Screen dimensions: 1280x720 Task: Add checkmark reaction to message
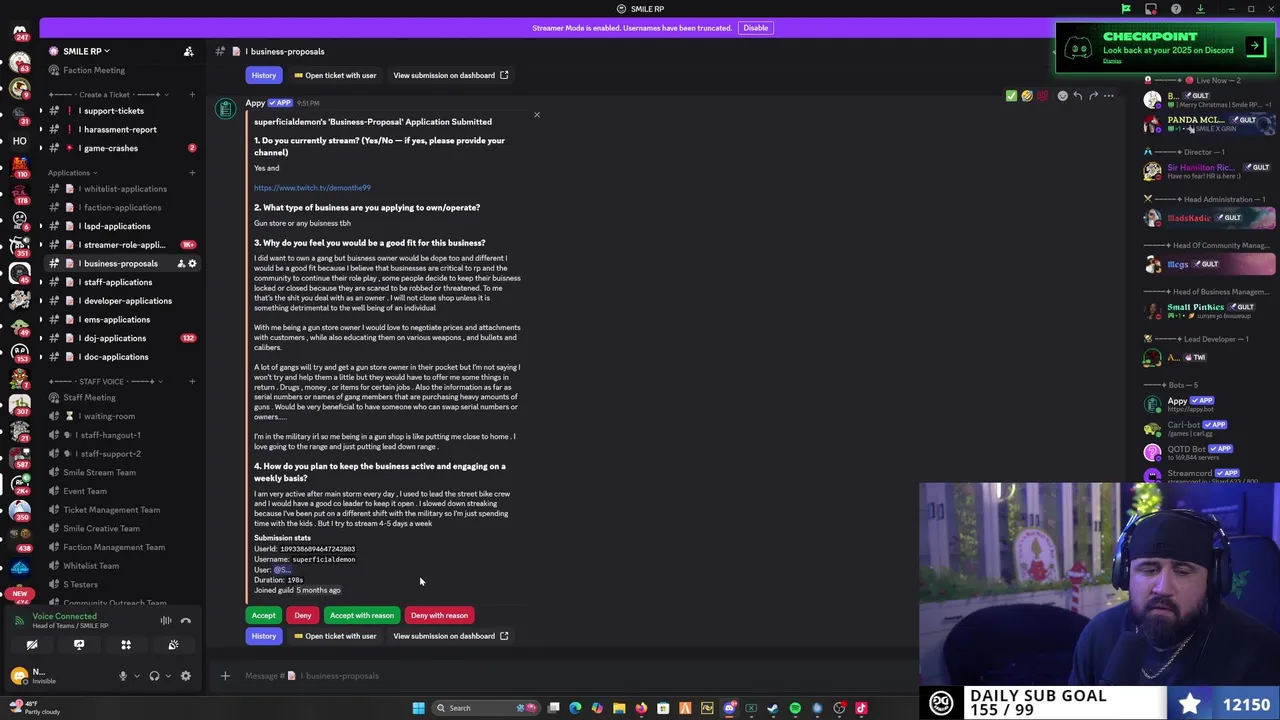point(1011,96)
